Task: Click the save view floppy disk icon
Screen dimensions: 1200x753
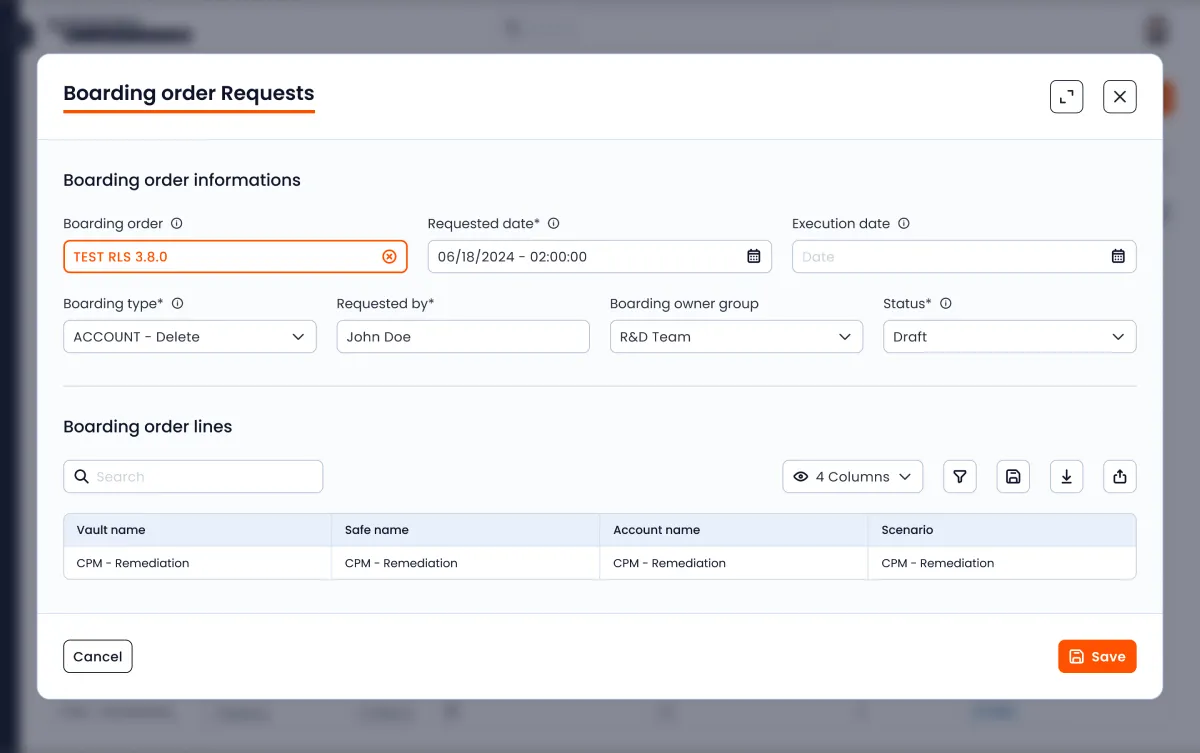Action: click(1013, 477)
